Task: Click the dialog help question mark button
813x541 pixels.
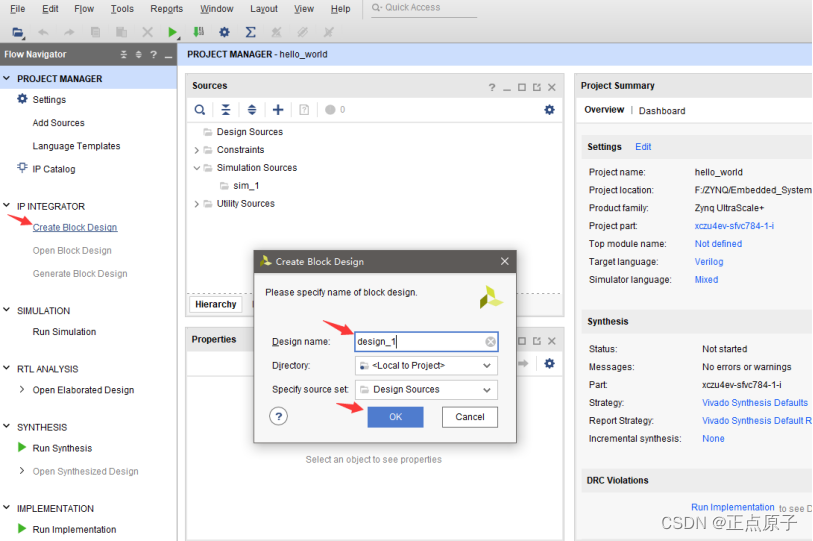Action: (278, 416)
